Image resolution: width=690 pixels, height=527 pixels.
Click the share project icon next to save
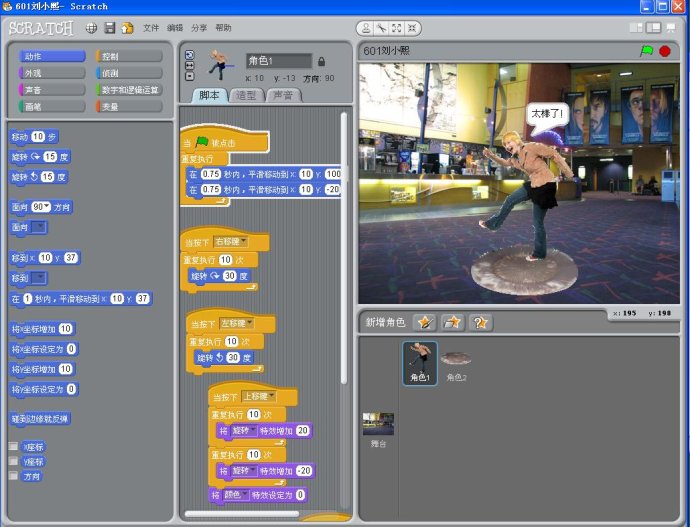coord(128,28)
